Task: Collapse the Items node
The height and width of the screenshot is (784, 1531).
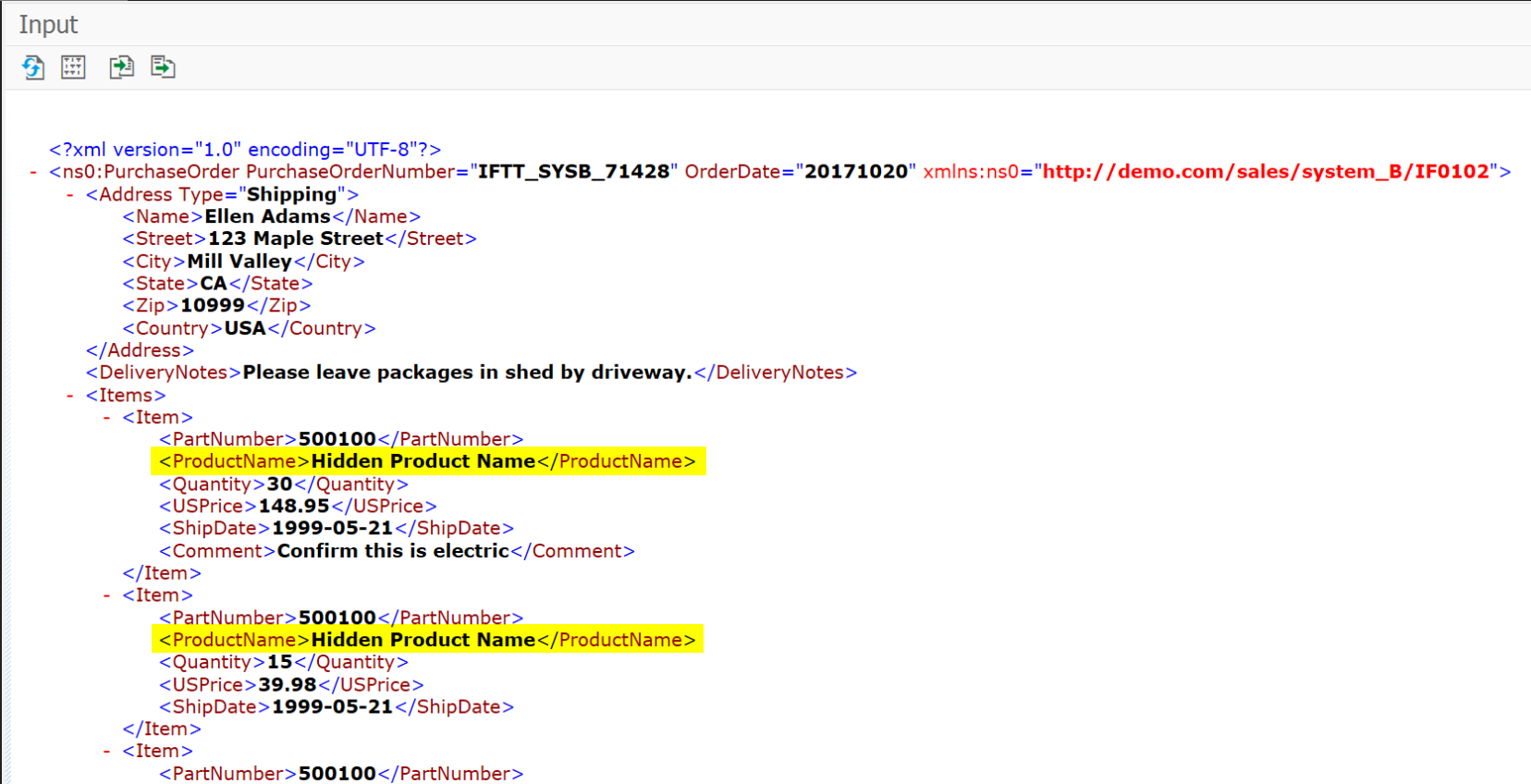Action: pos(70,396)
